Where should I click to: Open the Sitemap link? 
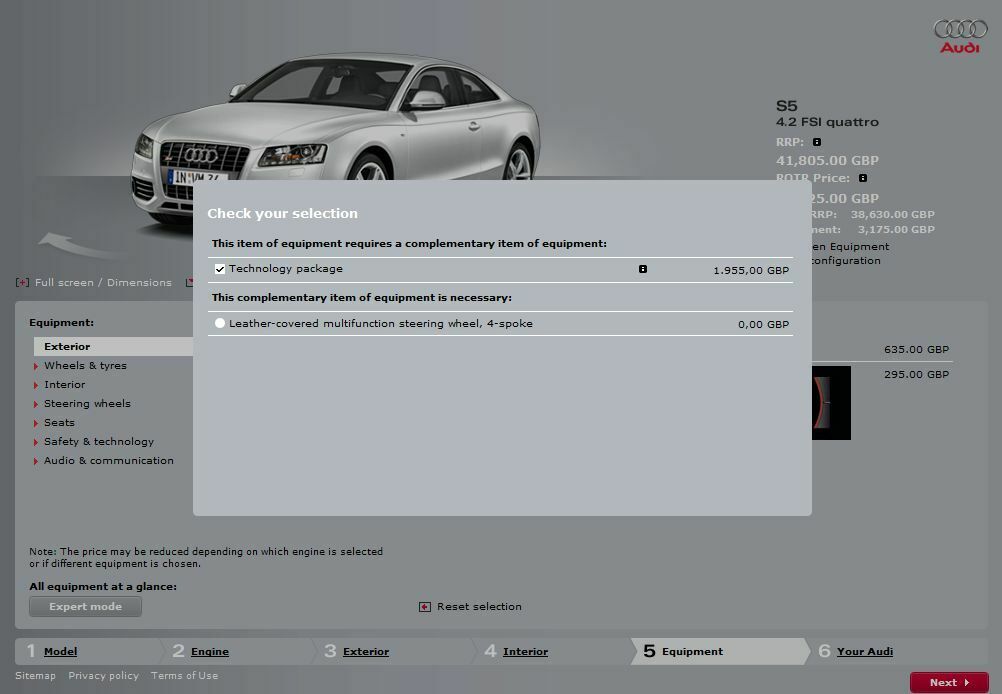[35, 675]
